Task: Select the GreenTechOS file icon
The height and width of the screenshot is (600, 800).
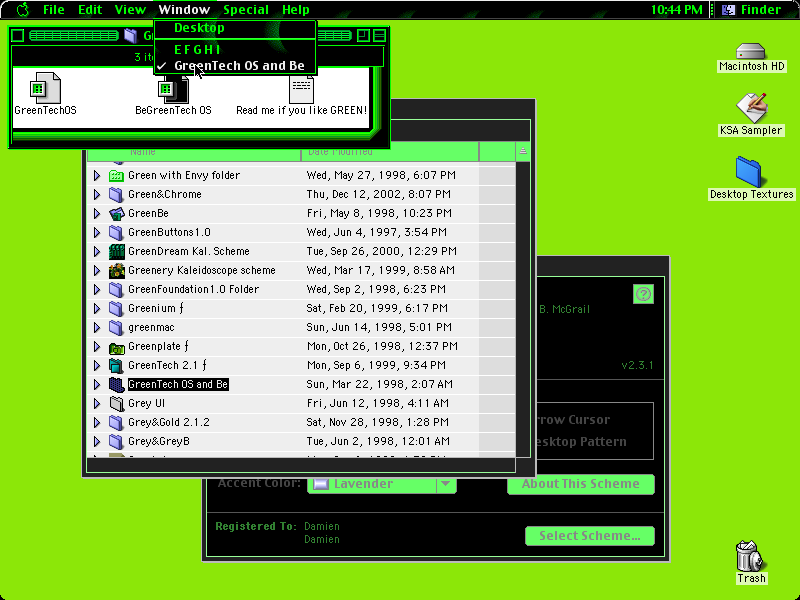Action: click(x=45, y=88)
